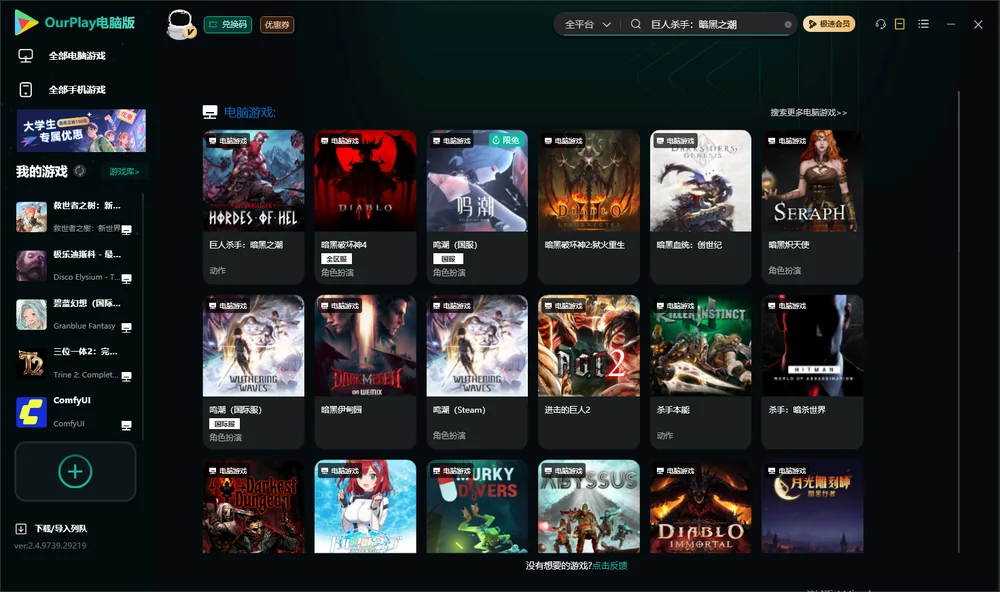Open 鸣潮 (Steam) game card
Image resolution: width=1000 pixels, height=592 pixels.
[x=477, y=371]
